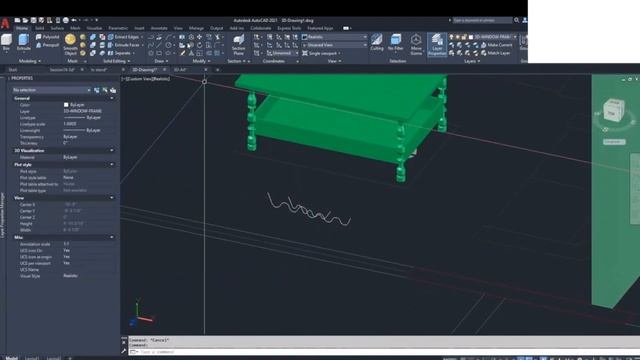Viewport: 640px width, 360px height.
Task: Collapse the General properties section
Action: pyautogui.click(x=112, y=98)
